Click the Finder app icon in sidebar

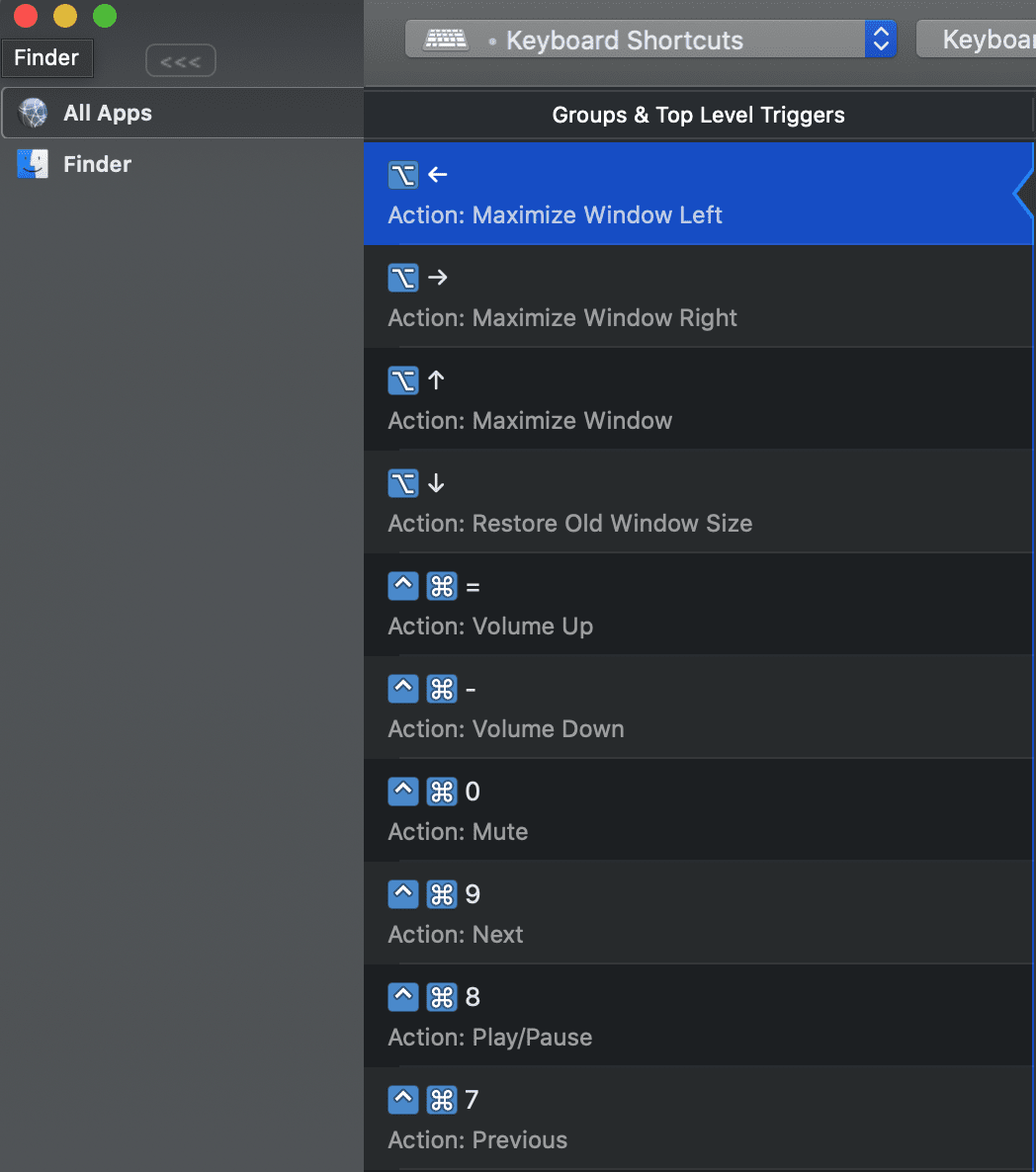pyautogui.click(x=33, y=164)
